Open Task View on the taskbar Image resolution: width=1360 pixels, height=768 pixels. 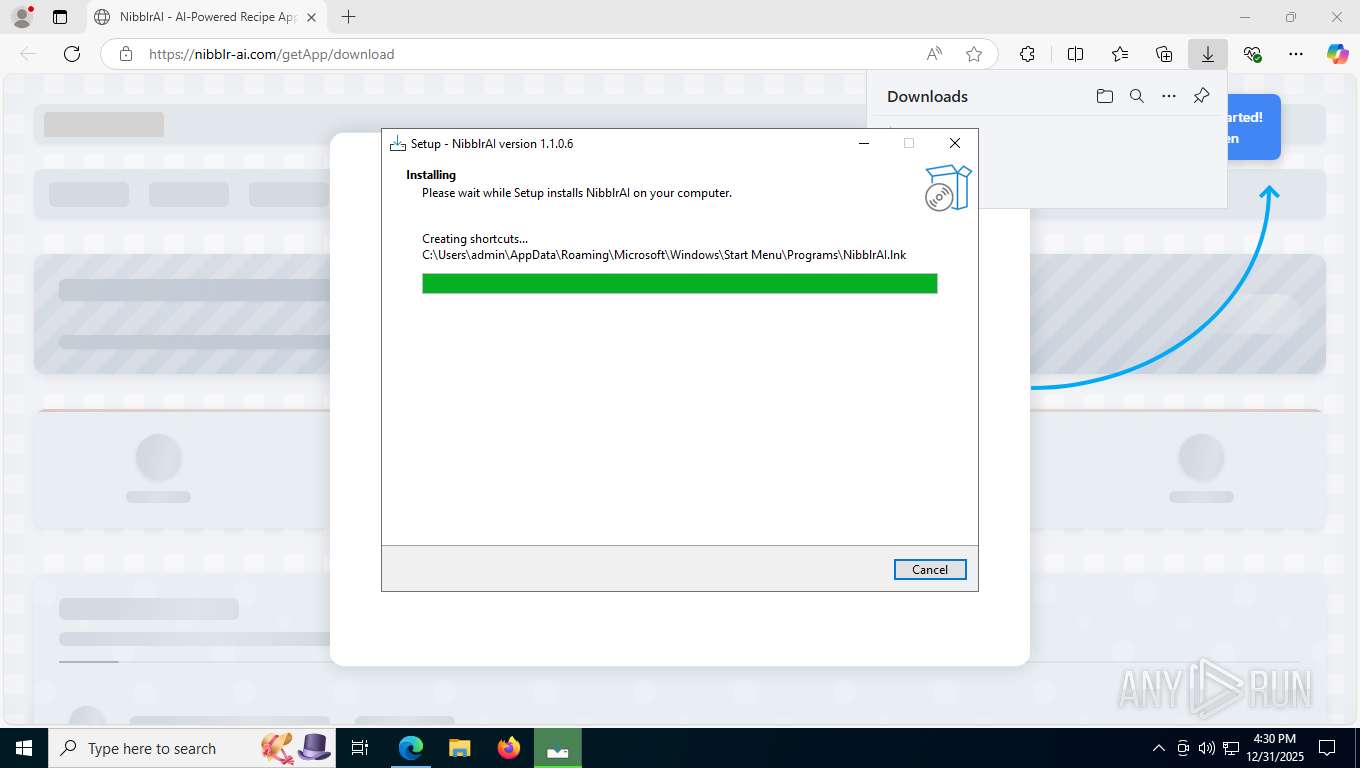coord(361,748)
